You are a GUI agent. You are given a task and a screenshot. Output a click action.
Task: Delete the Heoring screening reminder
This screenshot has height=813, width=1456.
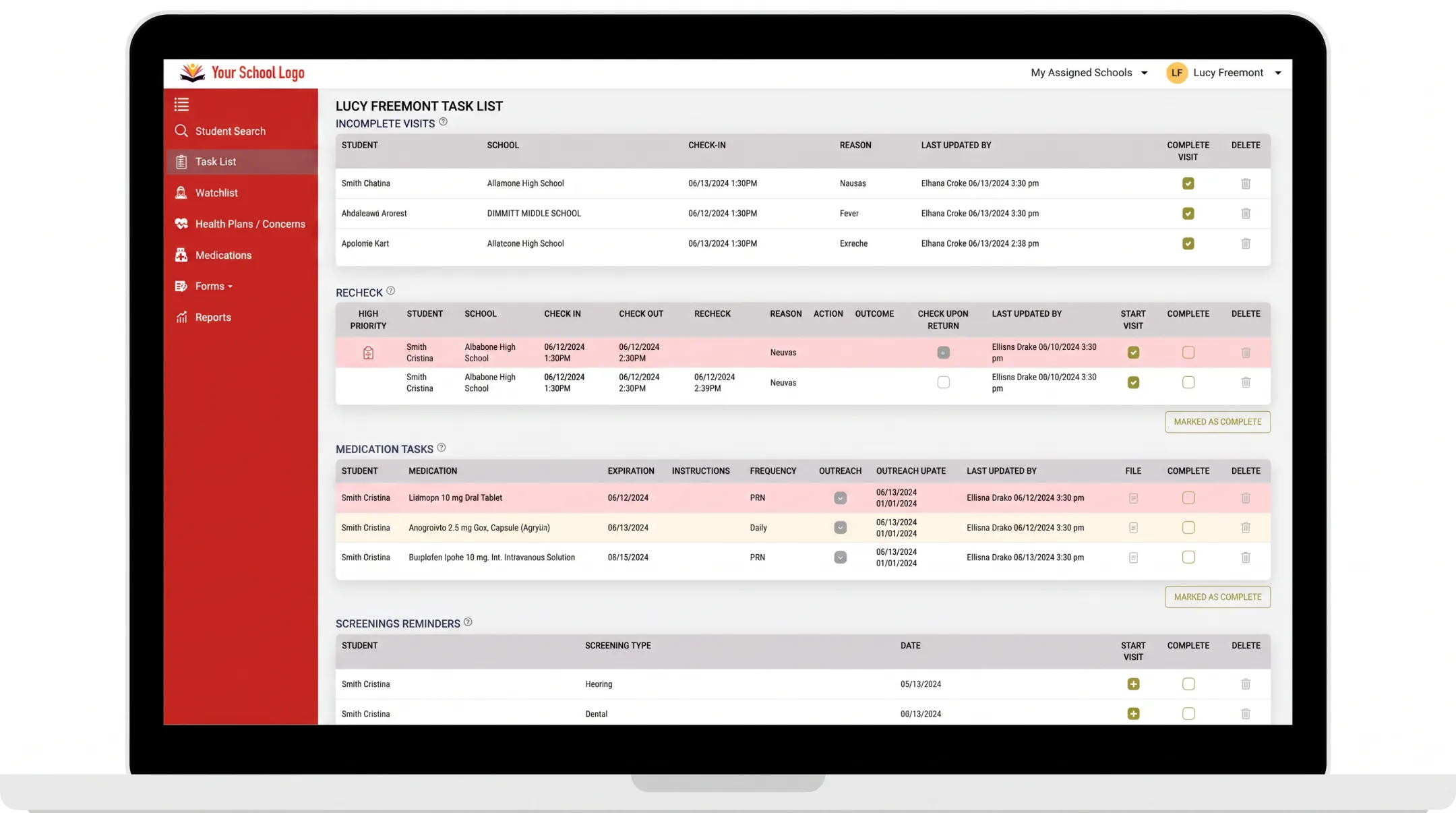coord(1246,684)
